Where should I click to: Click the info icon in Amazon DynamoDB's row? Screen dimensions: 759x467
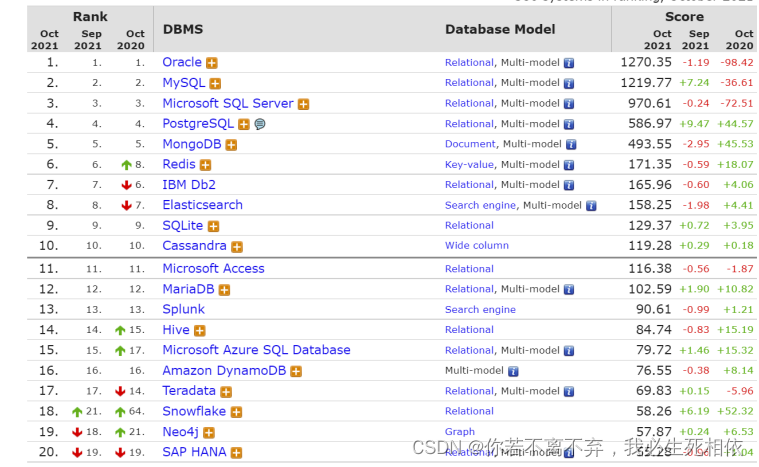click(x=513, y=371)
